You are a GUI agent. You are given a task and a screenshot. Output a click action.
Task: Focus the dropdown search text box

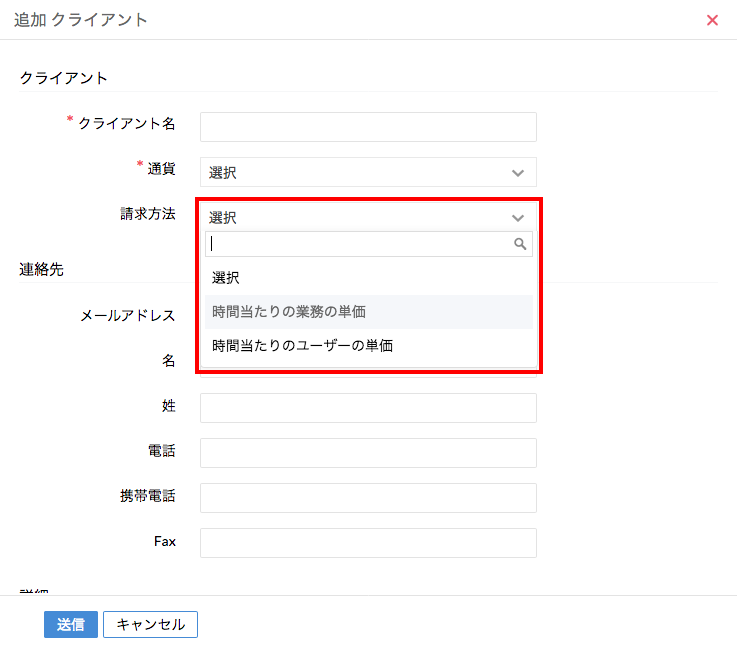click(360, 244)
